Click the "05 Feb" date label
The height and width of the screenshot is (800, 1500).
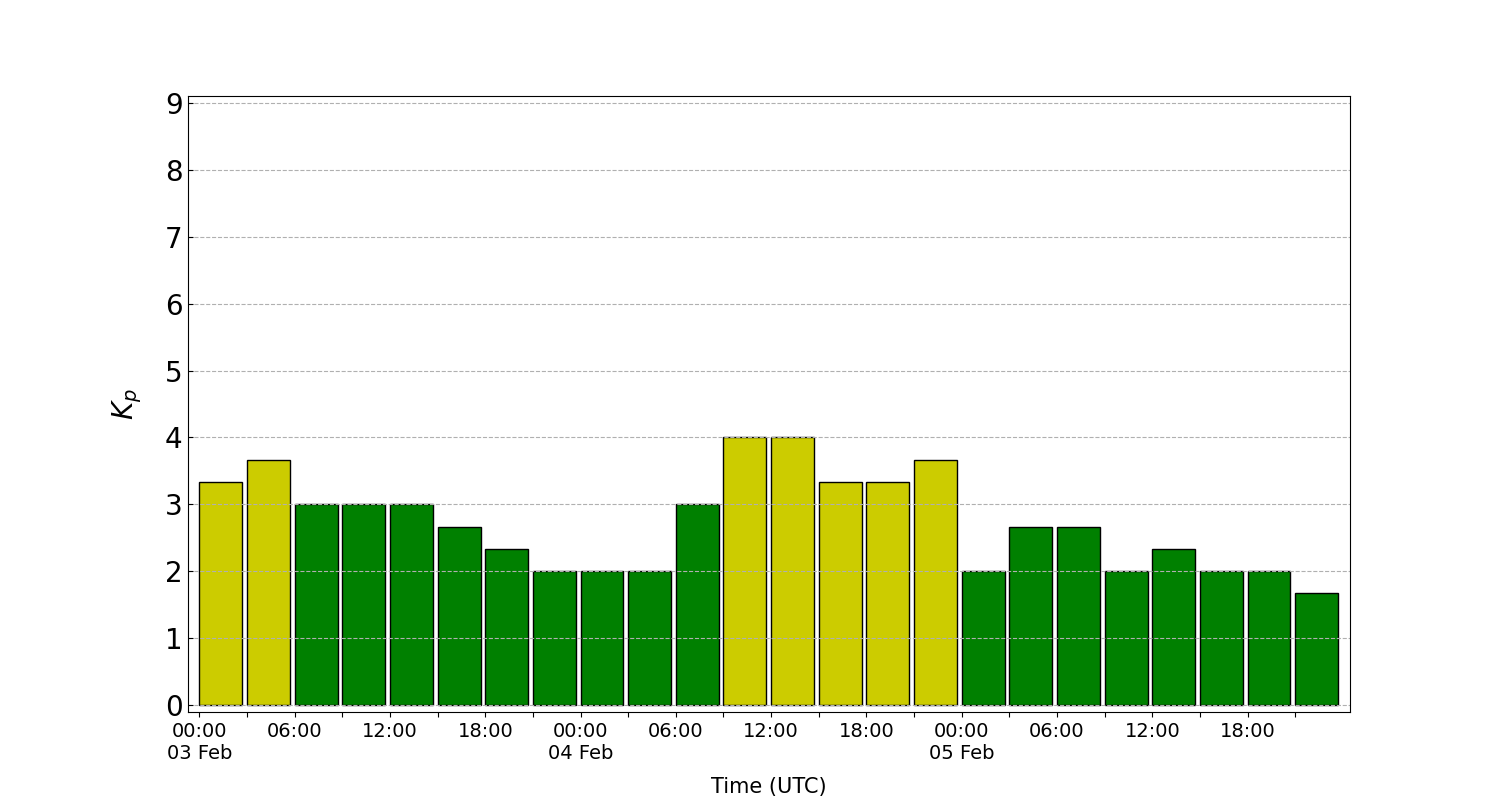961,753
